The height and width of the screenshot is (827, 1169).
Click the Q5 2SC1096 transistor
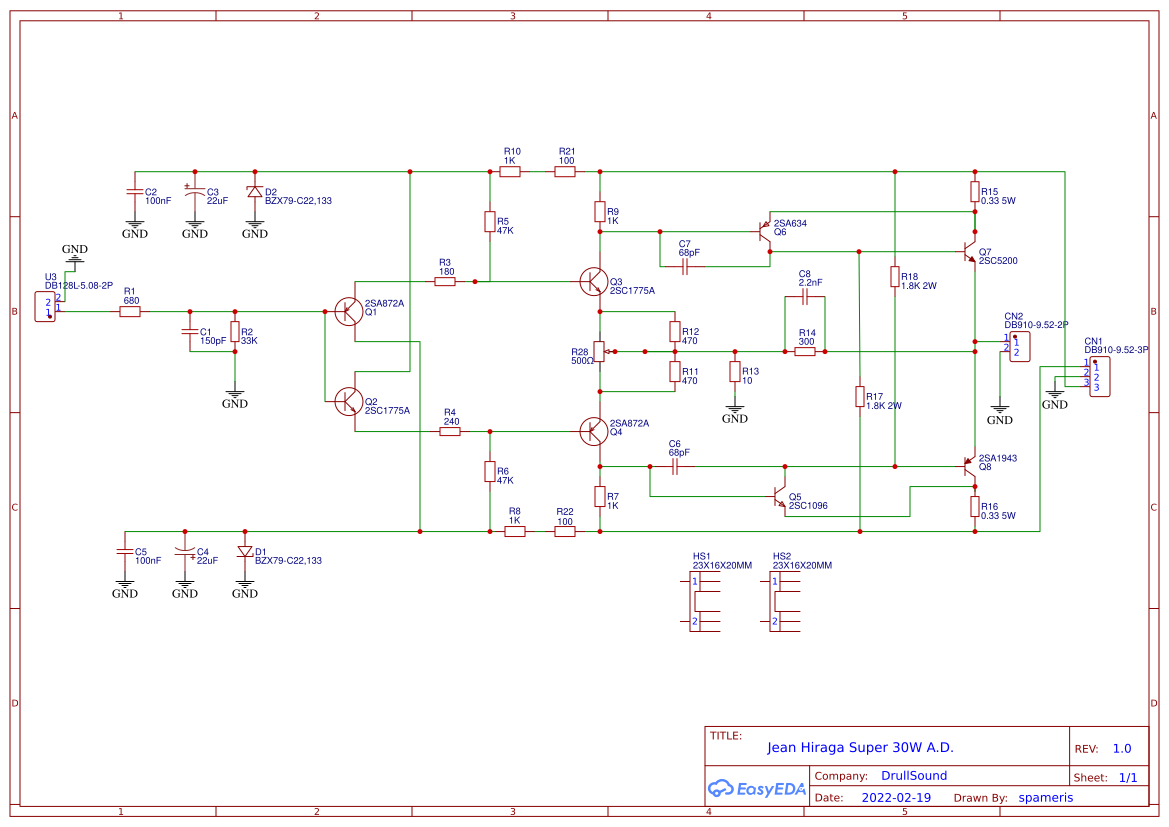point(780,497)
